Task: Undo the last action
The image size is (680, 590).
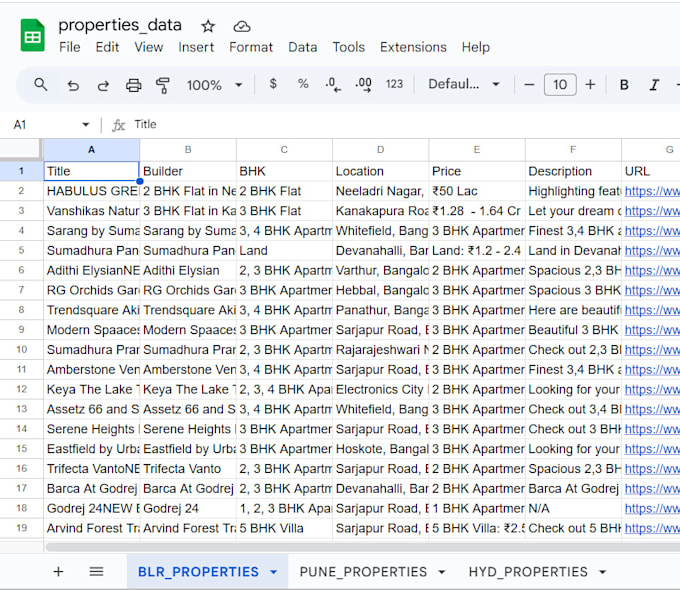Action: point(73,85)
